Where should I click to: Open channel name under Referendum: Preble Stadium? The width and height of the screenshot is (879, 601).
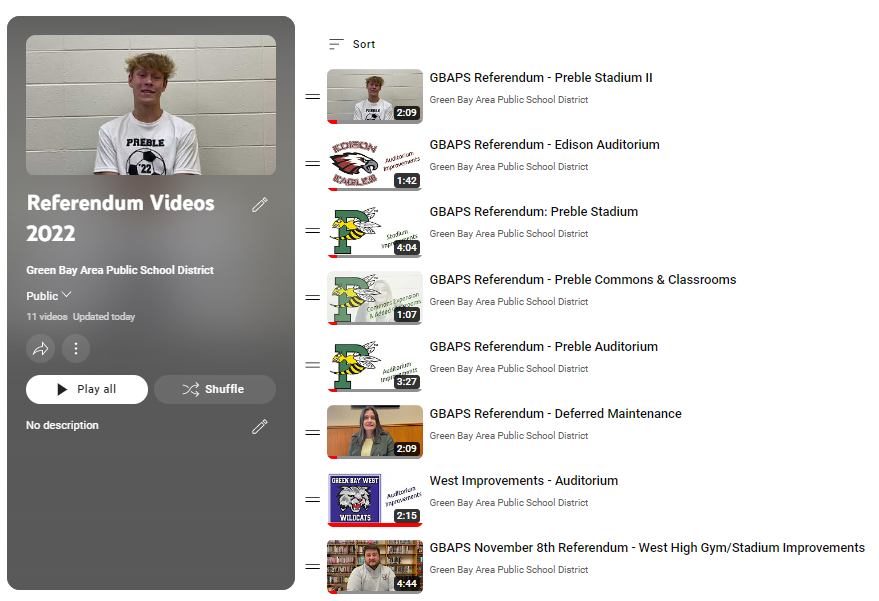(508, 234)
